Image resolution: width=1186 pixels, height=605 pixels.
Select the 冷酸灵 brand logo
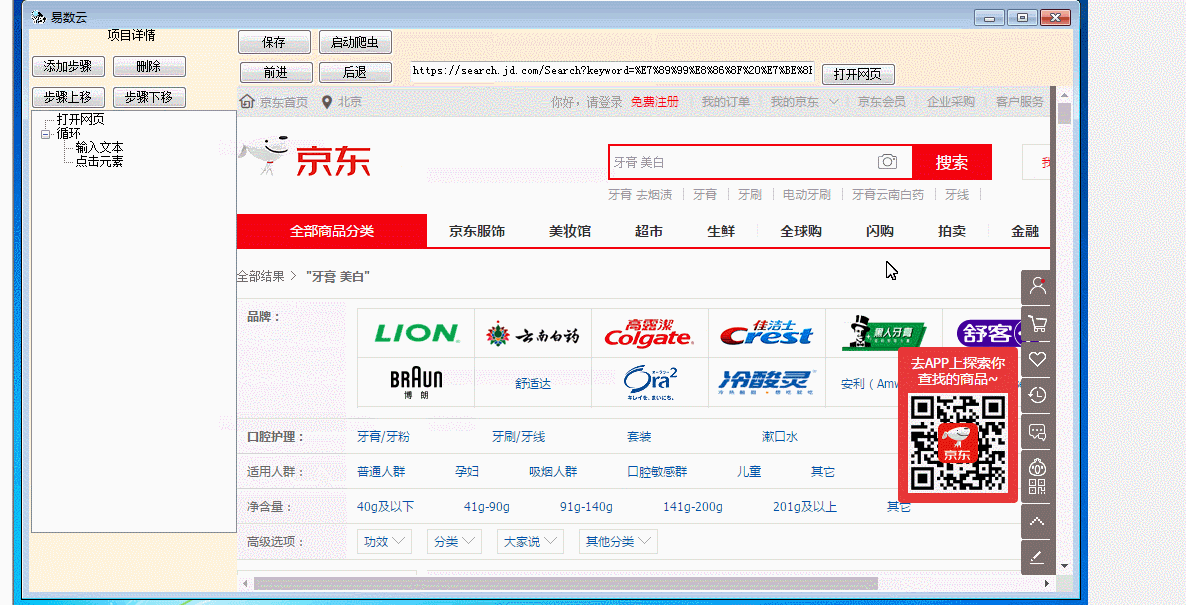click(766, 383)
